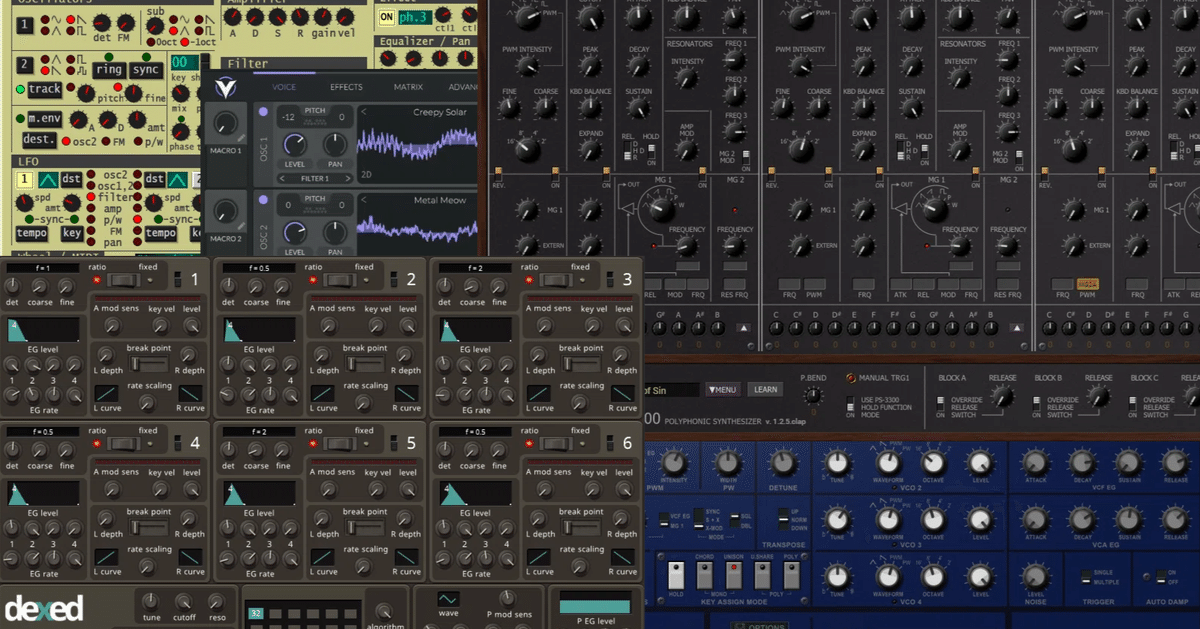Click the sync button on oscillator 2
The image size is (1200, 629).
click(146, 69)
